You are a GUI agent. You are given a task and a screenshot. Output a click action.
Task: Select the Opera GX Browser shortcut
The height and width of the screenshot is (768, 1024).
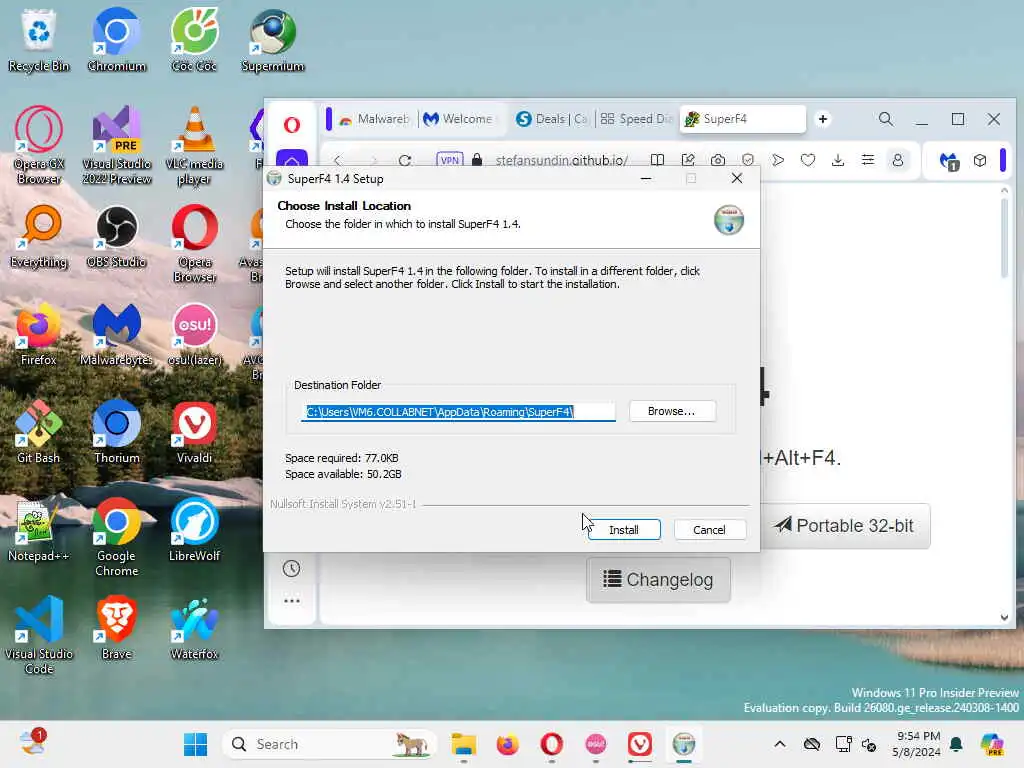[39, 145]
